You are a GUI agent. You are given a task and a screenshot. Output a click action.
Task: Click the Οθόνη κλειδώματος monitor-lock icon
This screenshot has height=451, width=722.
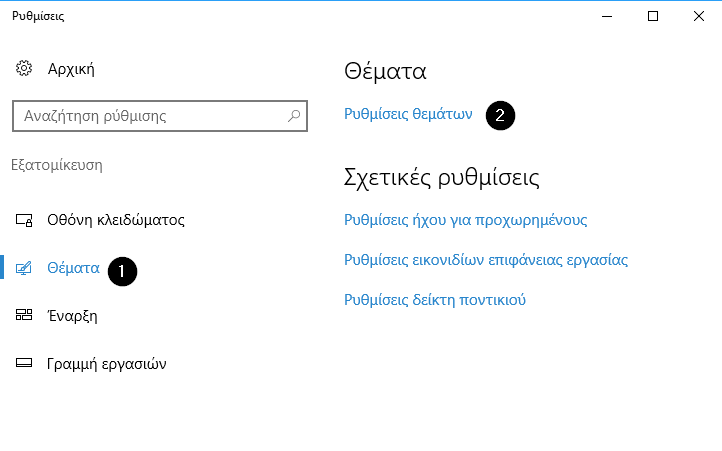coord(24,220)
